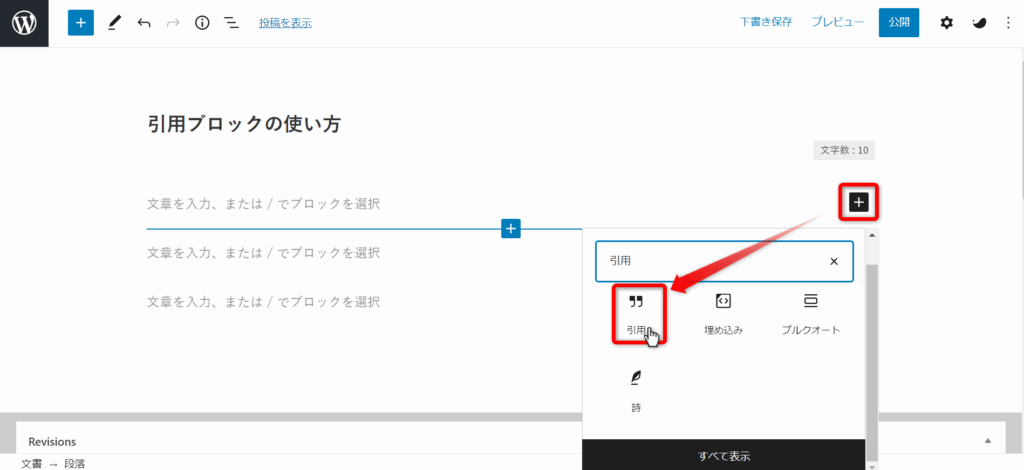Click the second empty paragraph placeholder
The height and width of the screenshot is (470, 1024).
coord(263,253)
